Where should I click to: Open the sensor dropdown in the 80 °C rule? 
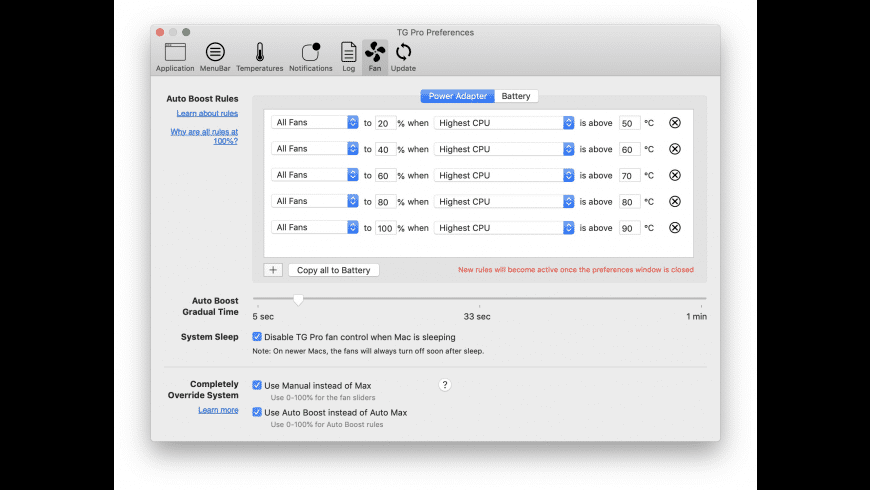click(504, 201)
